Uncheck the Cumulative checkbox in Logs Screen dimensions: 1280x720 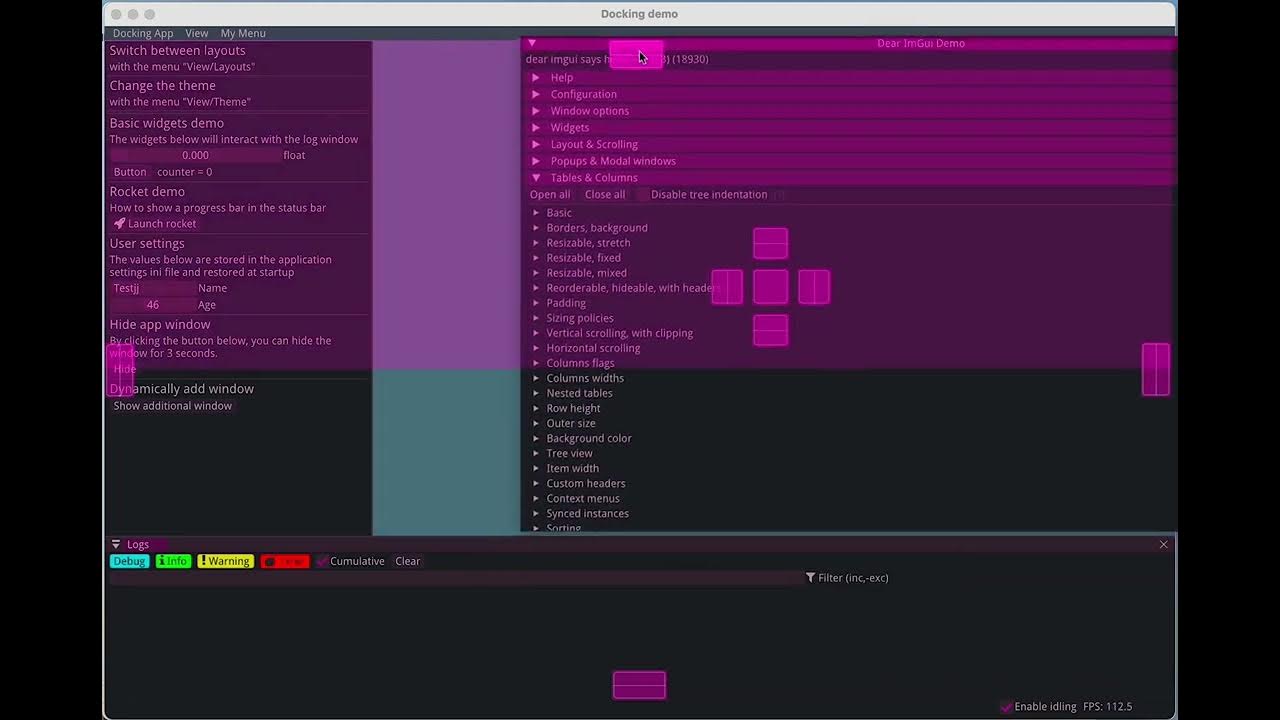click(322, 561)
